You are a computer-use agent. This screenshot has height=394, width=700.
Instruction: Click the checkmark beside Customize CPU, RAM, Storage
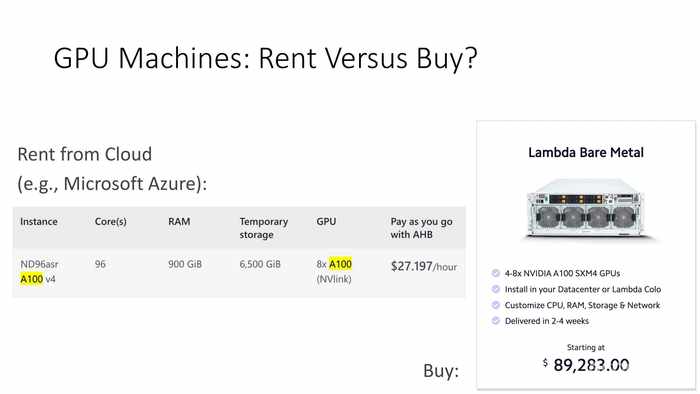[x=496, y=305]
